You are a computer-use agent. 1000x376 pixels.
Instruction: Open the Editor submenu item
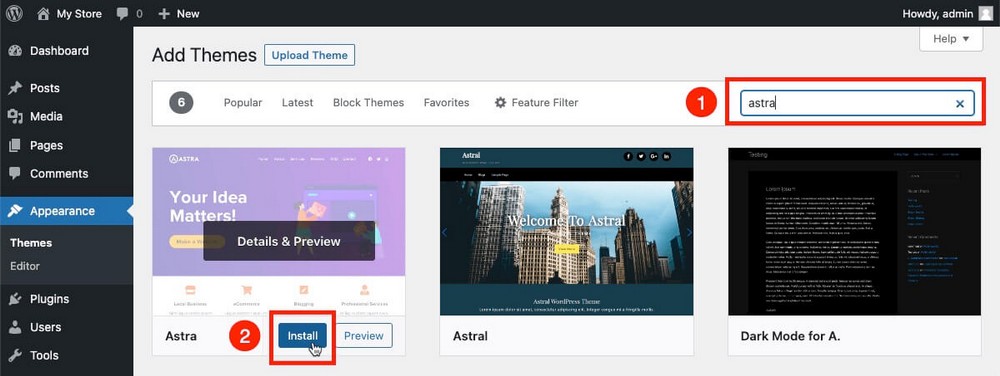(x=25, y=266)
